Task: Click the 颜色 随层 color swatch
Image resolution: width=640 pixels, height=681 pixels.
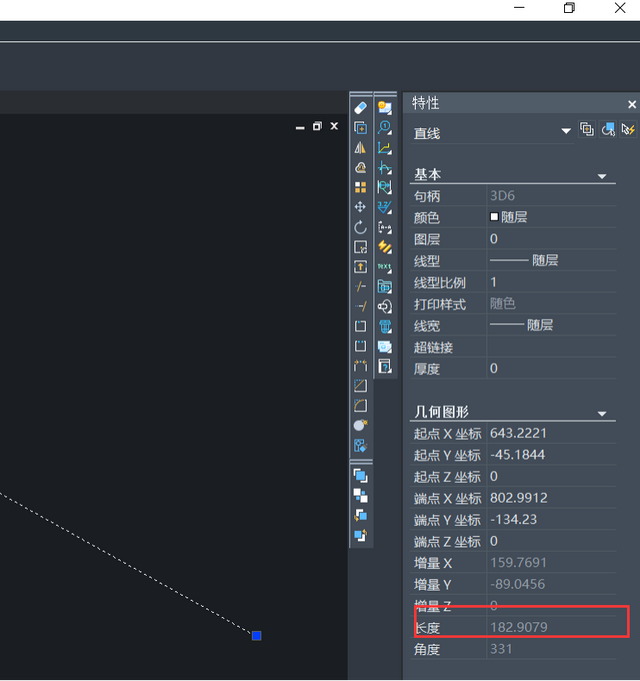Action: pyautogui.click(x=494, y=217)
